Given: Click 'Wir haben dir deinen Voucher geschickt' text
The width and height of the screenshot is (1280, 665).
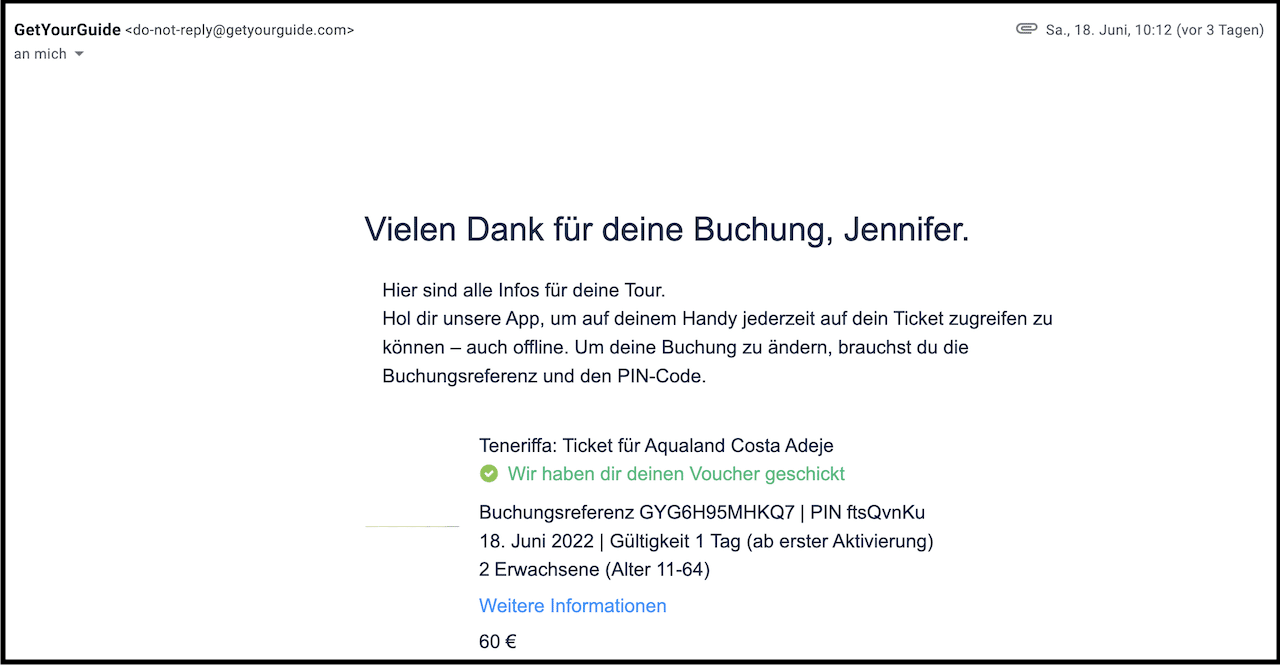Looking at the screenshot, I should pos(676,474).
